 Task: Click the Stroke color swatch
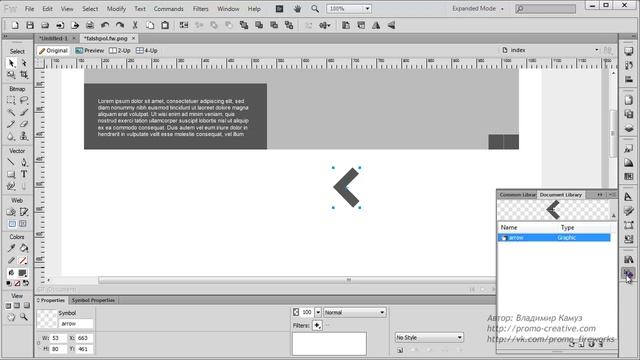[x=23, y=260]
